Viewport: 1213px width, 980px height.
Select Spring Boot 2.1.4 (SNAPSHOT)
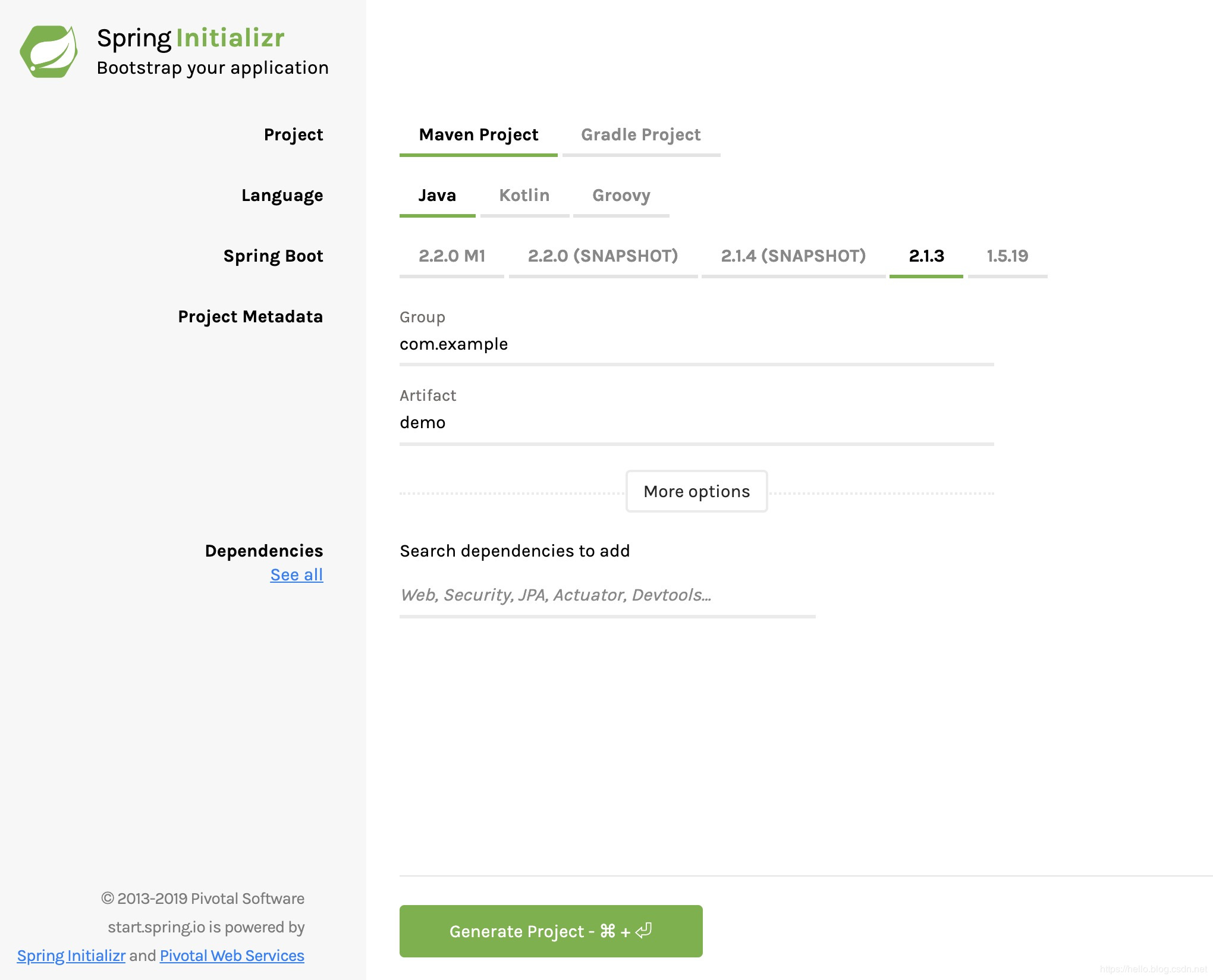(x=793, y=256)
